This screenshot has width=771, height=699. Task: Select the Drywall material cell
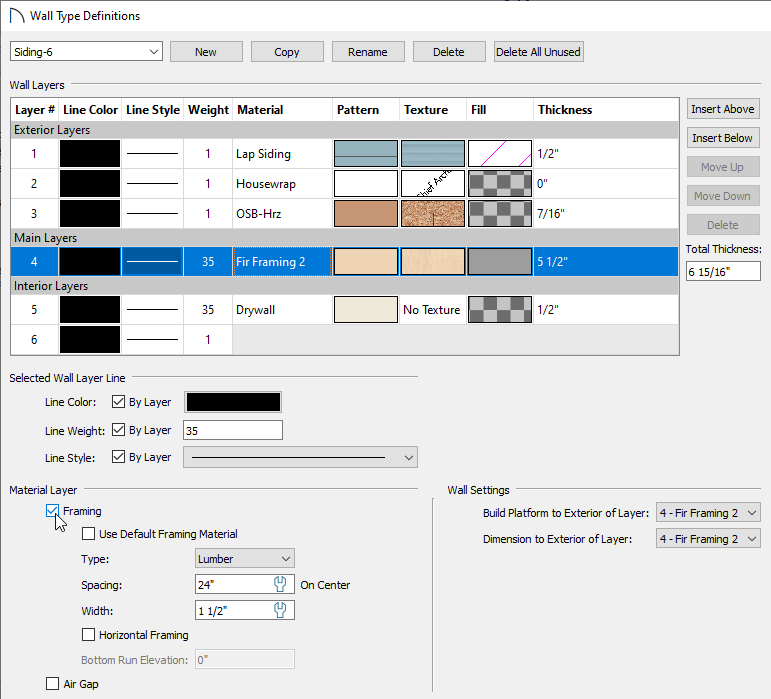[282, 310]
